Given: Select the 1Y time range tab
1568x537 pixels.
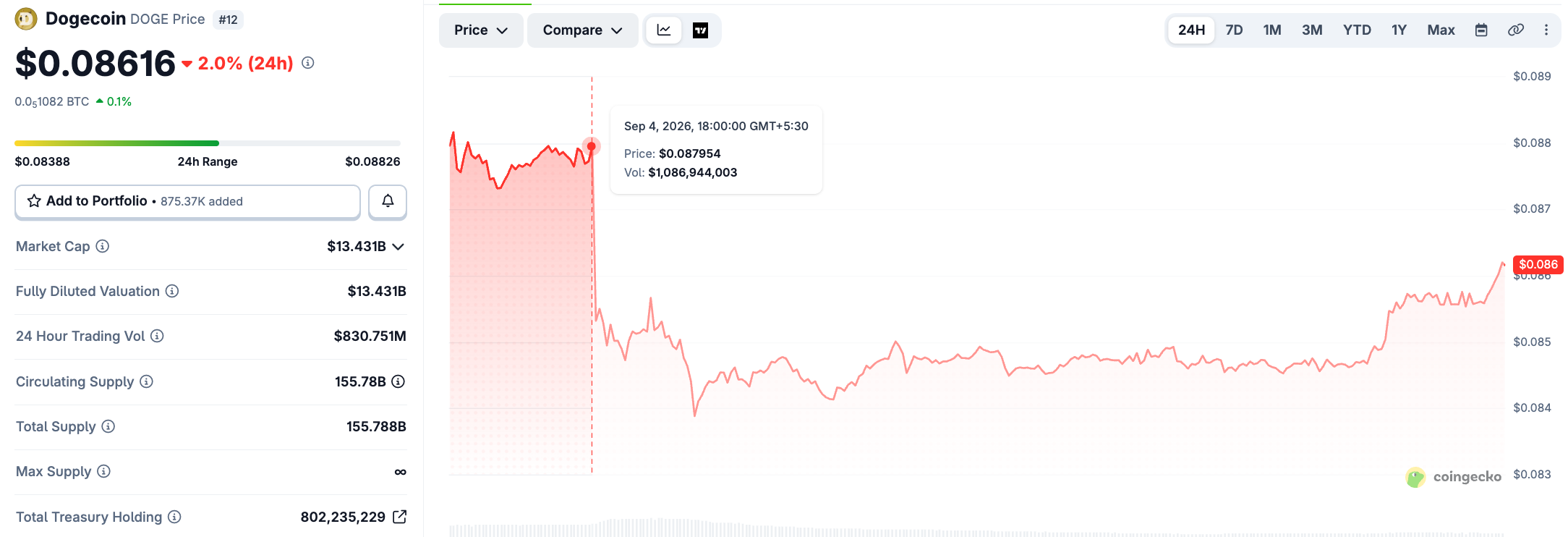Looking at the screenshot, I should [1399, 30].
